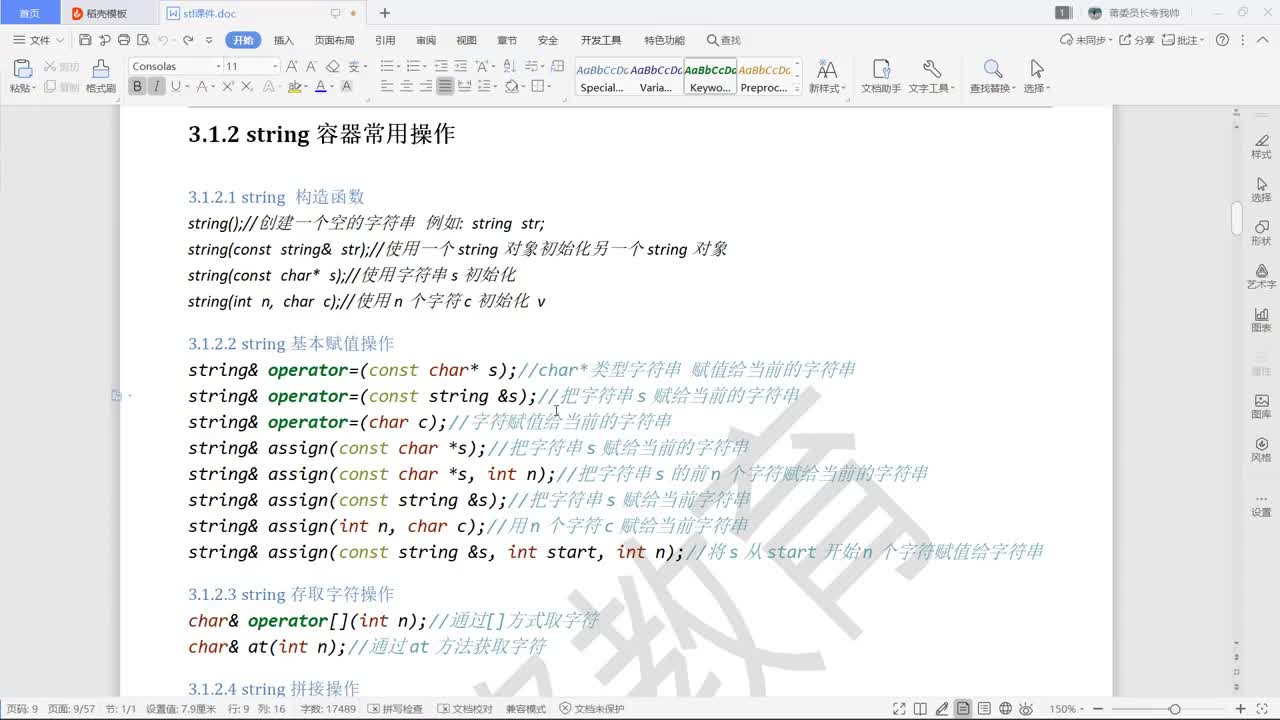Open the Chart (图表) side panel
The image size is (1280, 720).
click(1261, 320)
